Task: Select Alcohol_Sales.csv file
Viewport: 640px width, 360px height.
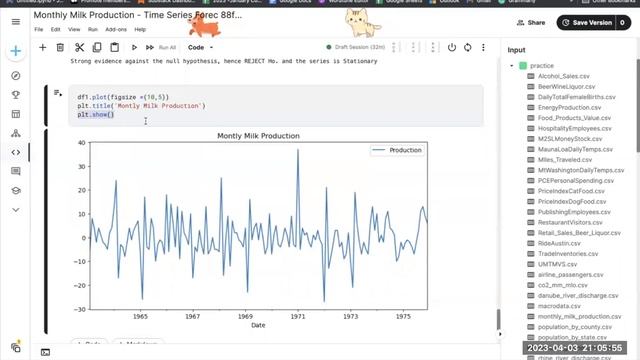Action: click(x=563, y=76)
